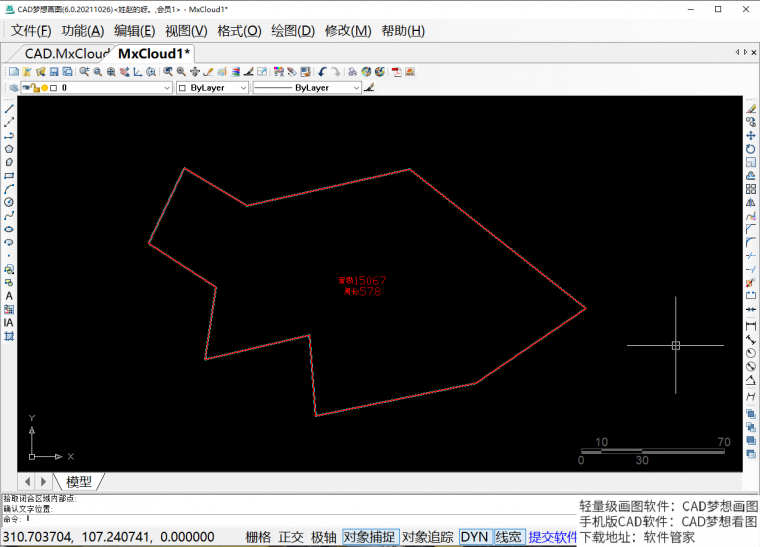Expand the color ByLayer dropdown
Viewport: 760px width, 547px height.
point(244,88)
